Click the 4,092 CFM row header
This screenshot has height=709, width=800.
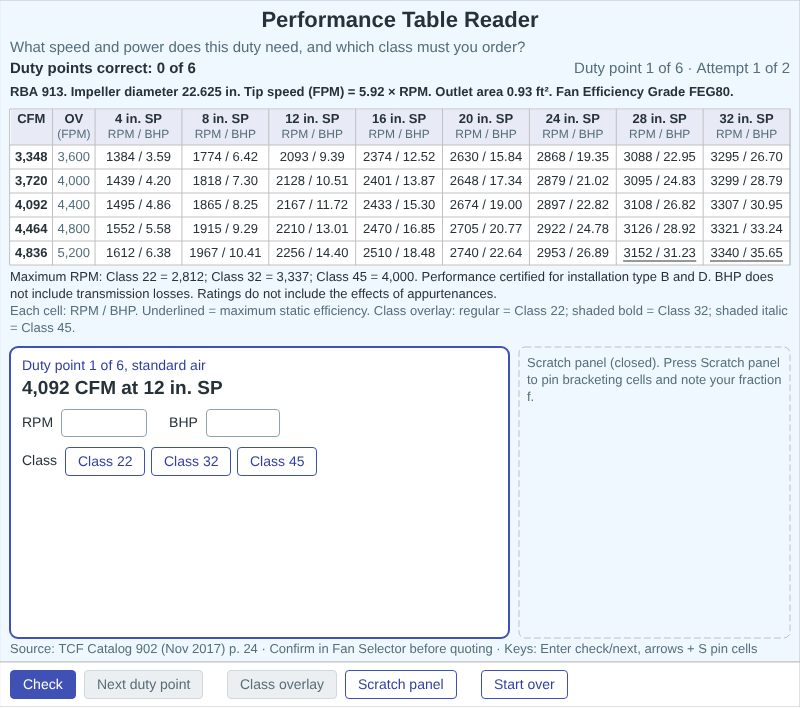coord(31,205)
